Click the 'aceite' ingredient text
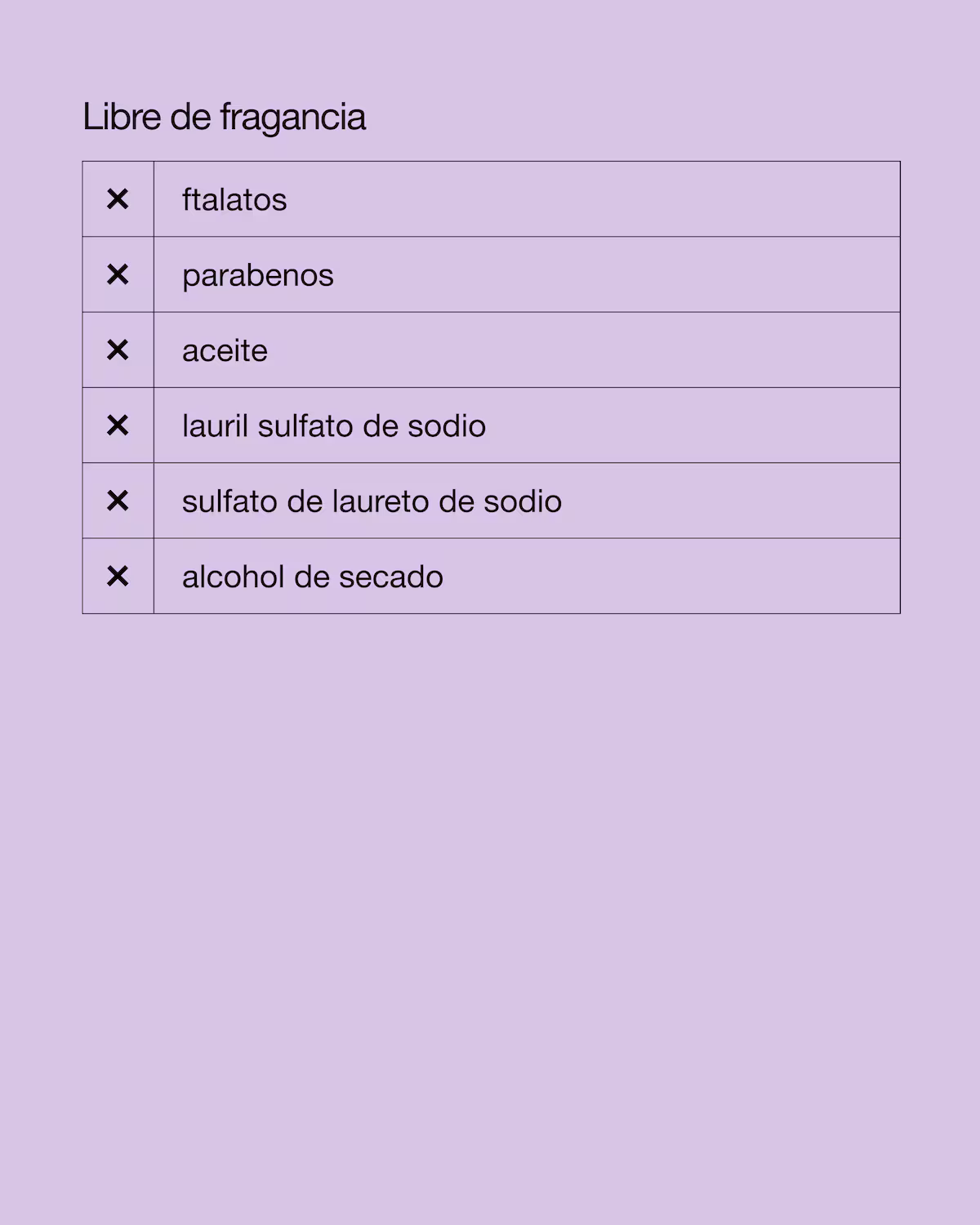The image size is (980, 1225). 225,351
